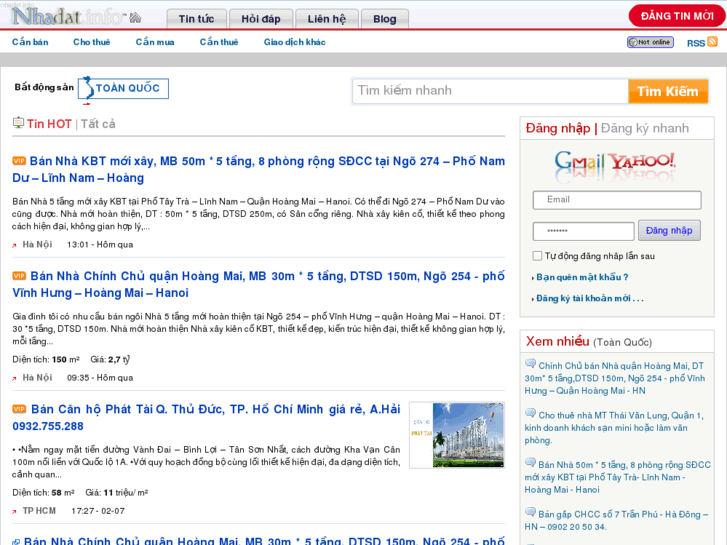Open the Tin tức tab

[197, 19]
